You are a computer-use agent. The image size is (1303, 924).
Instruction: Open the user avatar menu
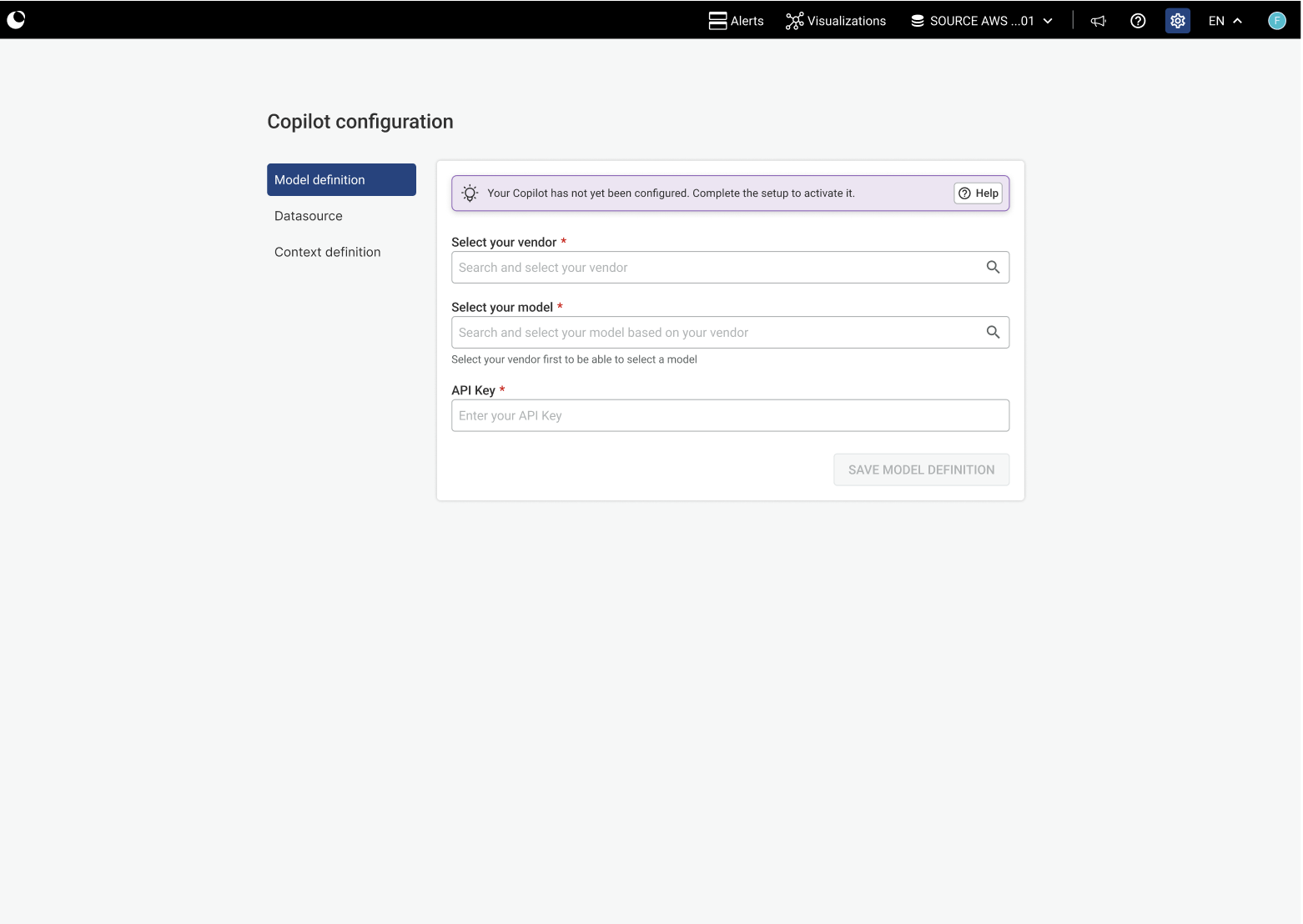(1277, 21)
